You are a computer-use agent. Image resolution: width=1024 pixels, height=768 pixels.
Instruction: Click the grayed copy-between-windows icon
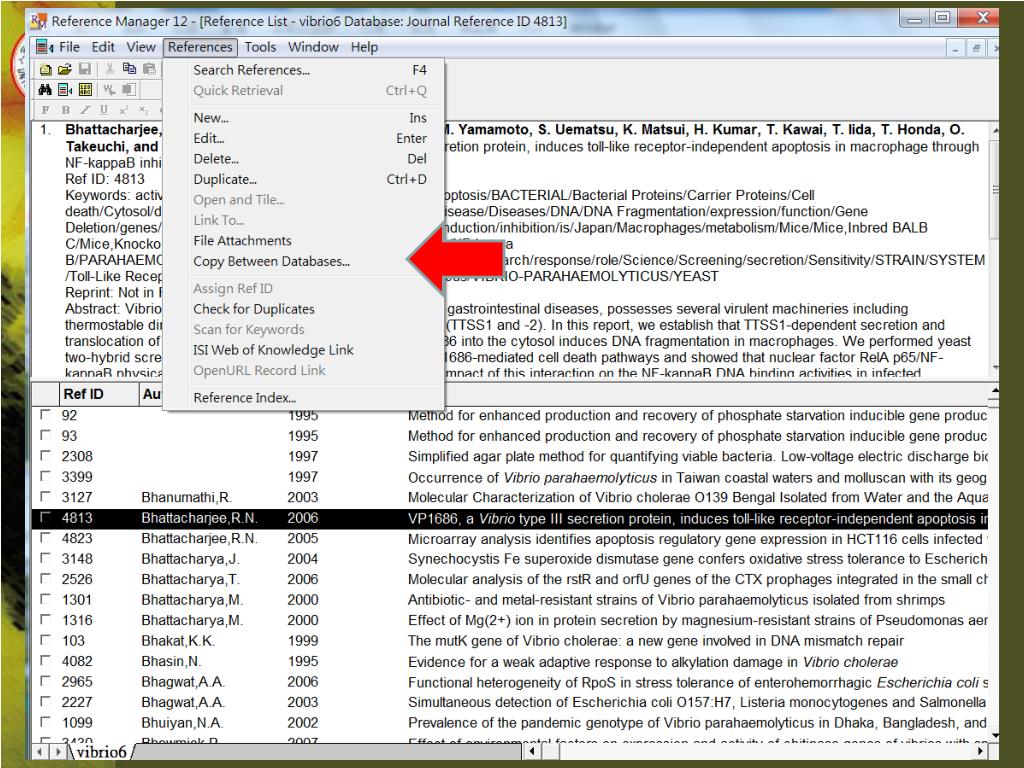click(x=129, y=89)
